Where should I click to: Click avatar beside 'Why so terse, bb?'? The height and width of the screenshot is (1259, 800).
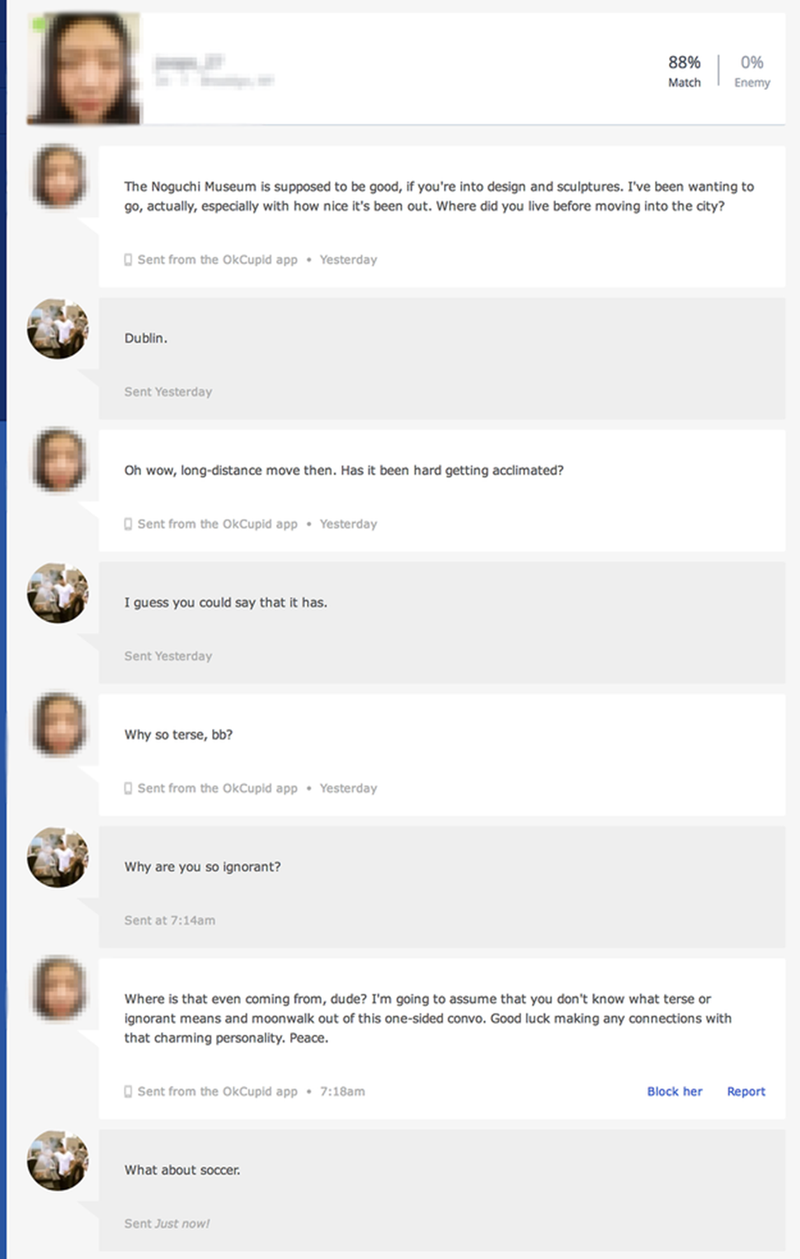[58, 725]
